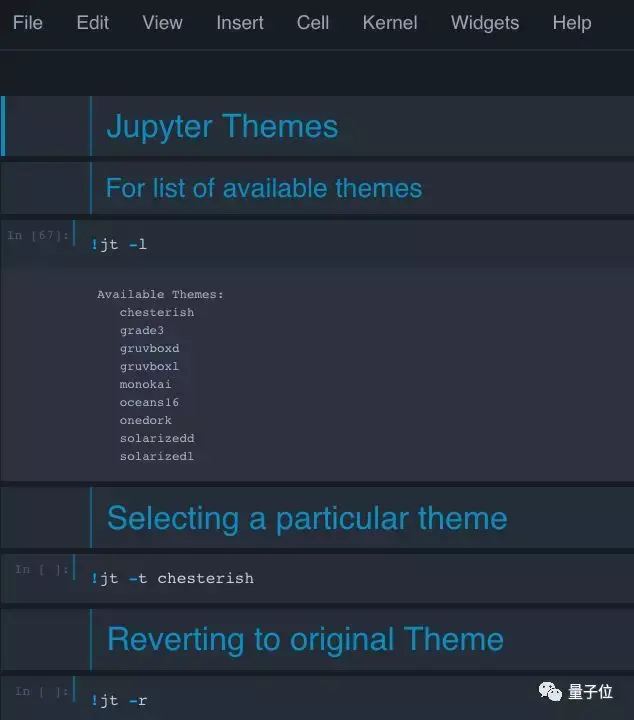Open the Kernel menu

(x=390, y=22)
